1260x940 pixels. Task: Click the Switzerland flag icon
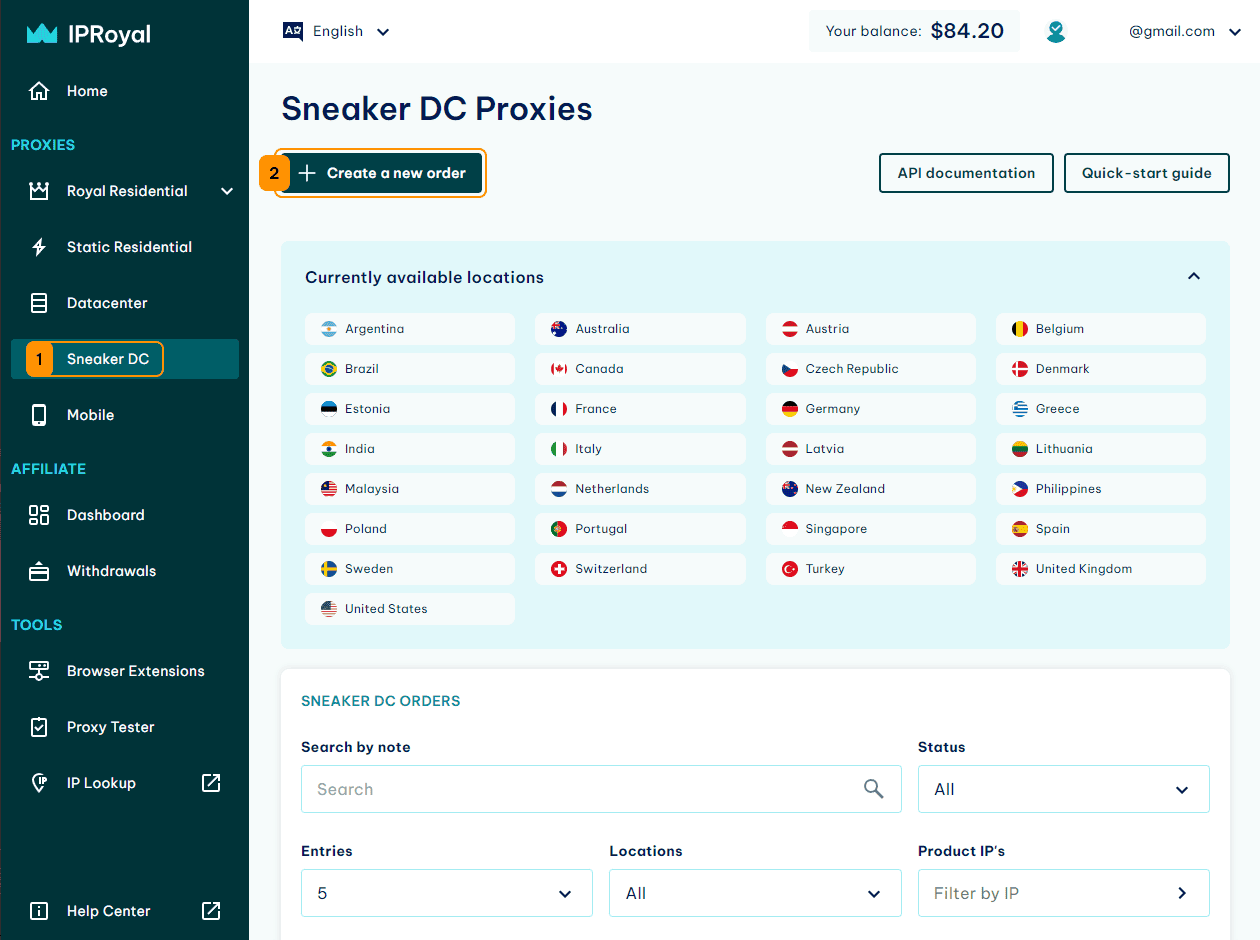(559, 569)
